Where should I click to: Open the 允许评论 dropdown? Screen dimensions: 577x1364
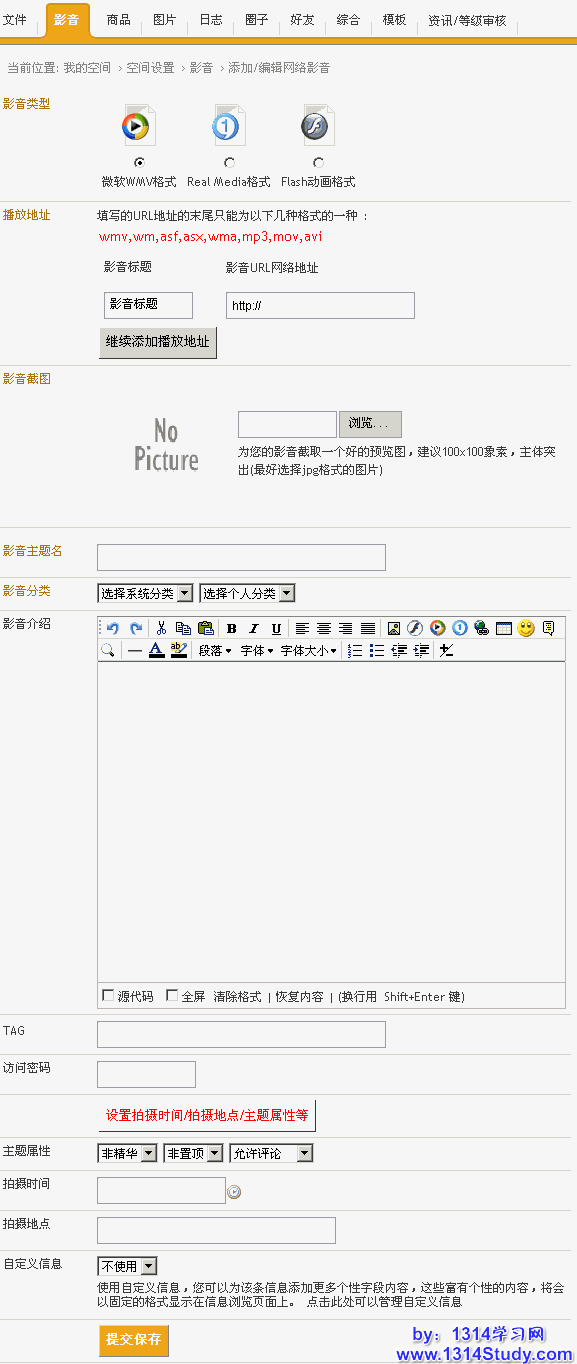coord(271,1153)
